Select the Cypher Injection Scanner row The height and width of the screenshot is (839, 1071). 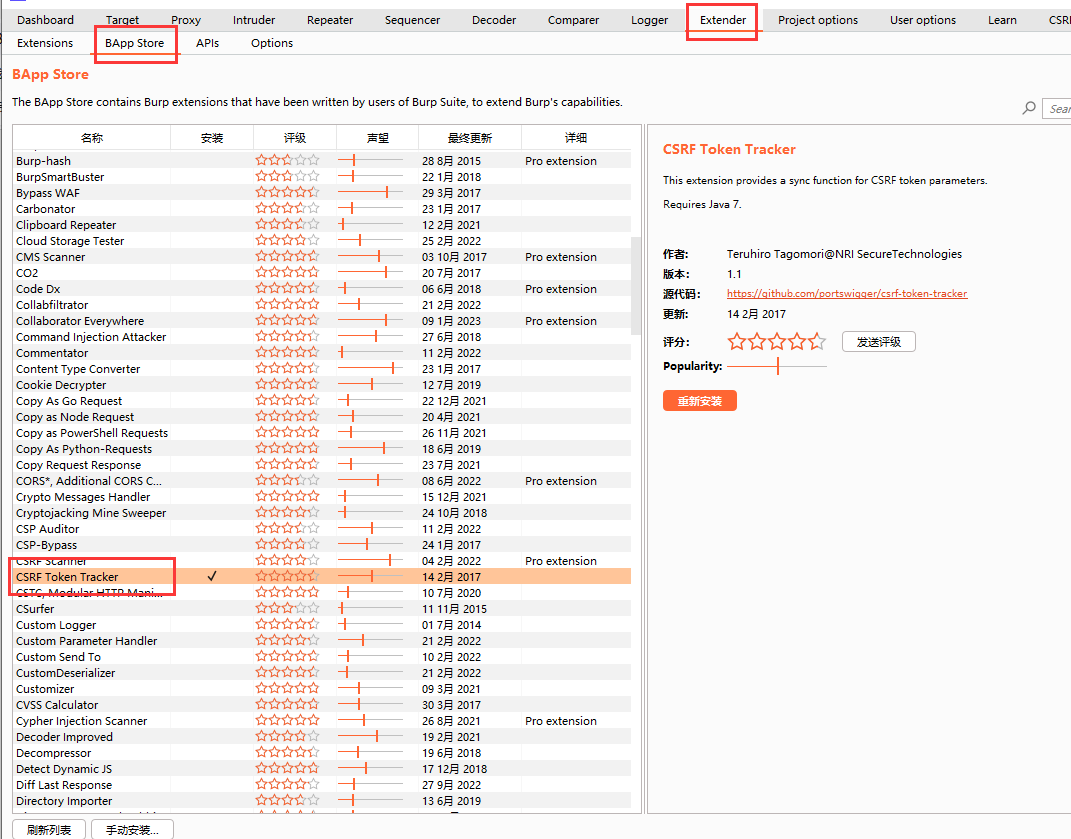(x=322, y=721)
